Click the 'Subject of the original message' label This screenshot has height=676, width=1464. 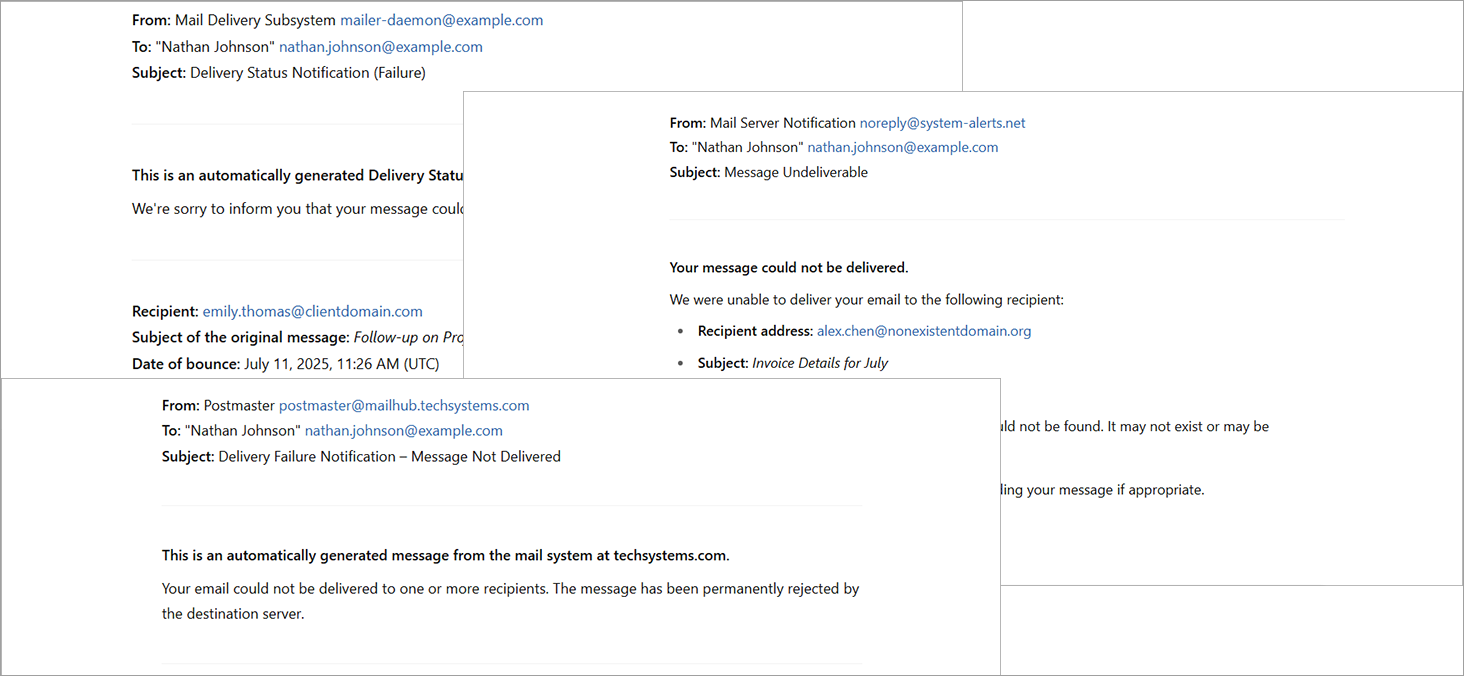(x=241, y=337)
